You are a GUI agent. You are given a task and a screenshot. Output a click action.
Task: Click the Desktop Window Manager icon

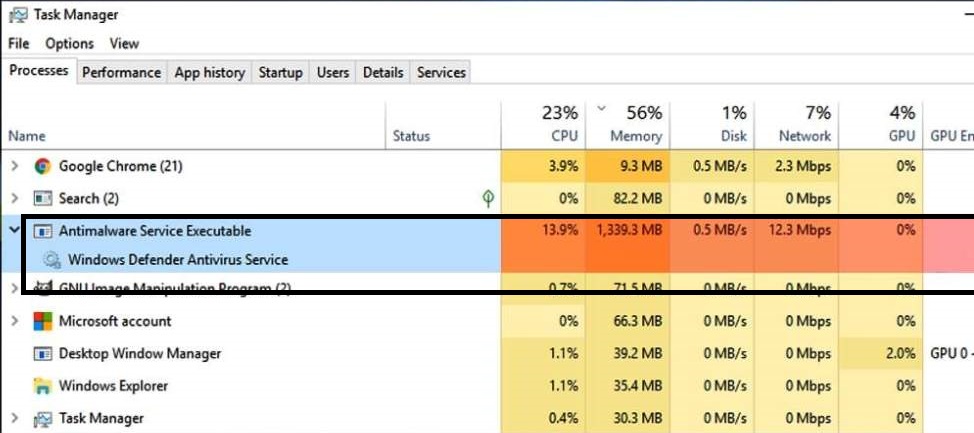click(x=42, y=353)
